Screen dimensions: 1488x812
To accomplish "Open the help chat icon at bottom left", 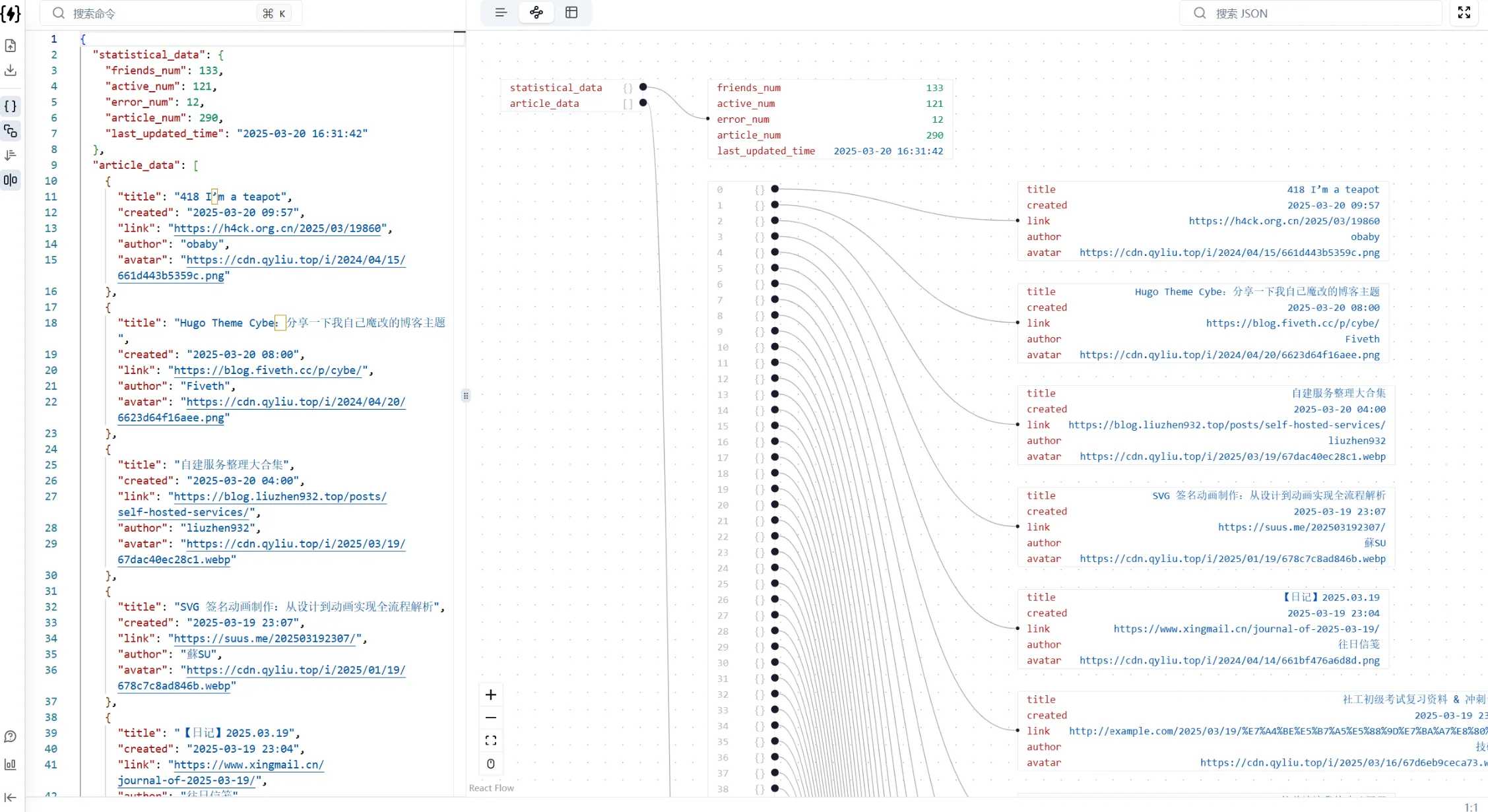I will [x=10, y=736].
